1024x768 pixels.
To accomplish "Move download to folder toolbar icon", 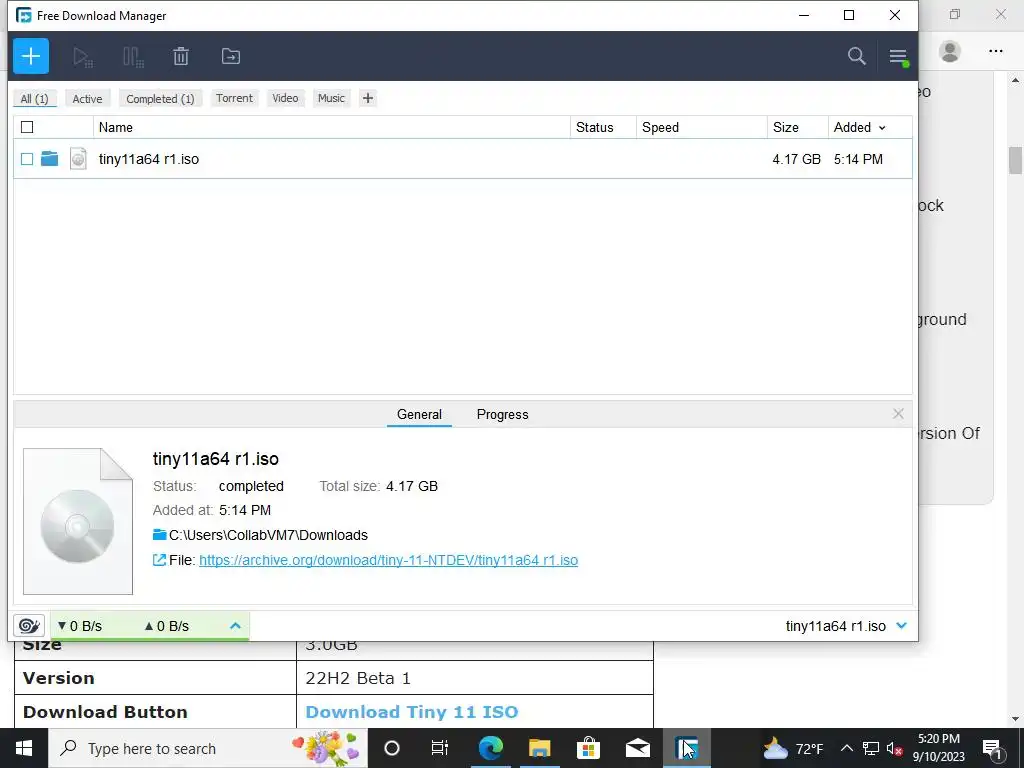I will click(x=231, y=57).
